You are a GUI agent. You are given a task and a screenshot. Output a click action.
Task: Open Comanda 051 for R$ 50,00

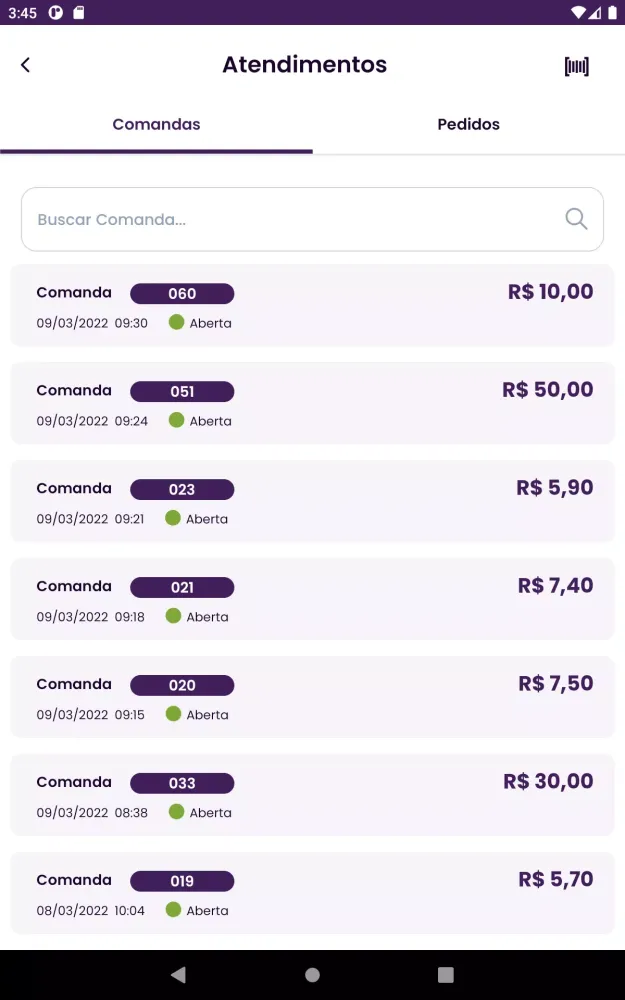312,403
